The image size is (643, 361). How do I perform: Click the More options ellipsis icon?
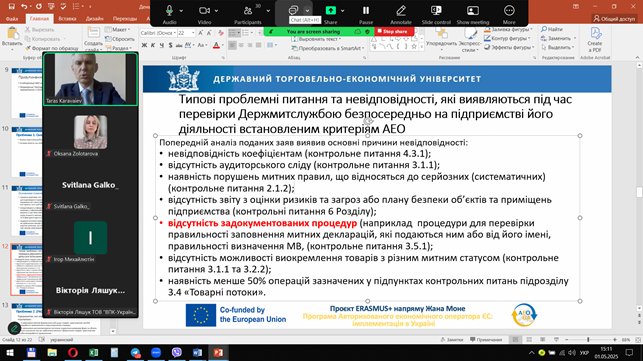coord(509,11)
